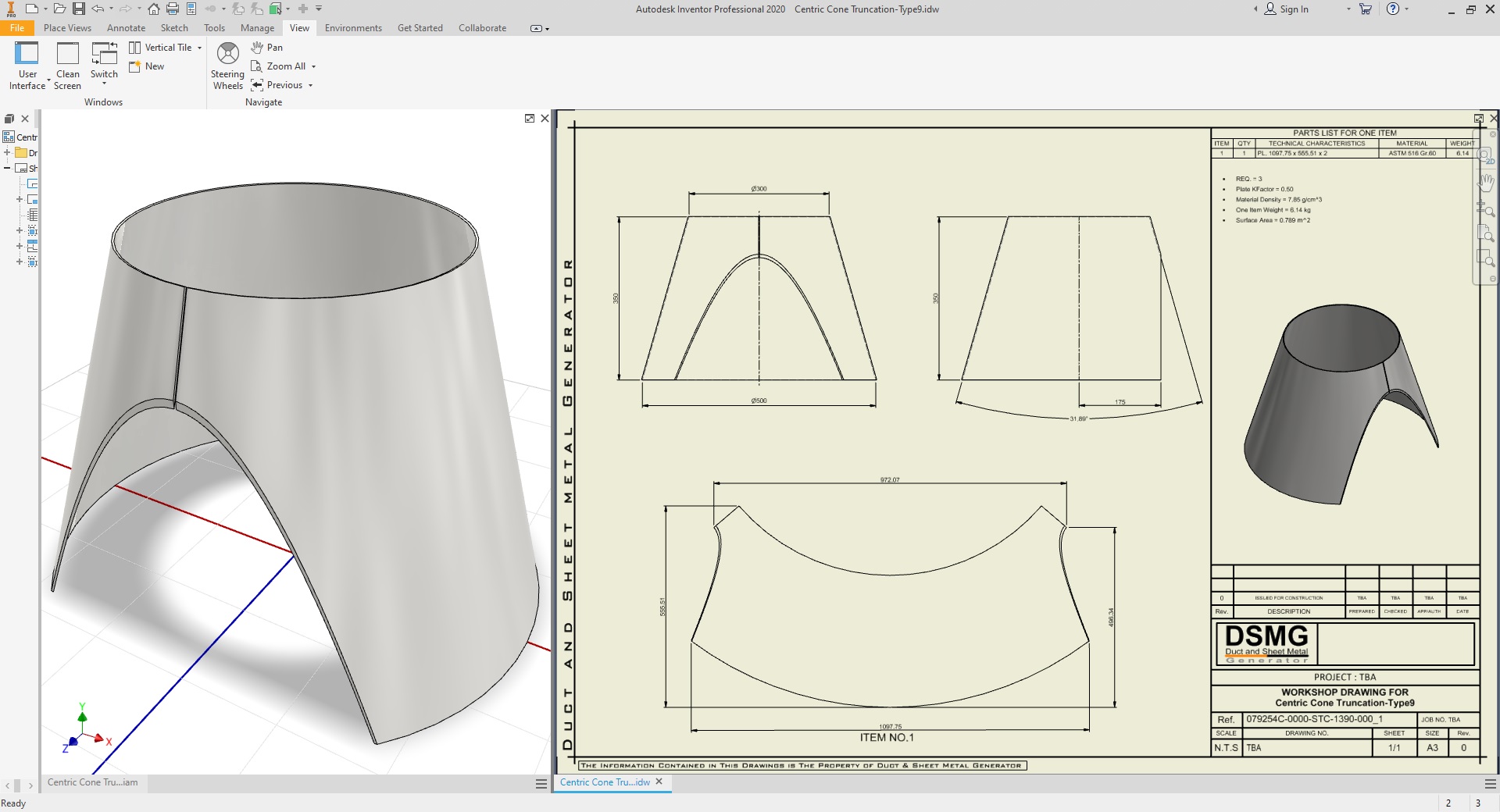Collapse the Sheet node in browser tree
This screenshot has height=812, width=1500.
[7, 168]
